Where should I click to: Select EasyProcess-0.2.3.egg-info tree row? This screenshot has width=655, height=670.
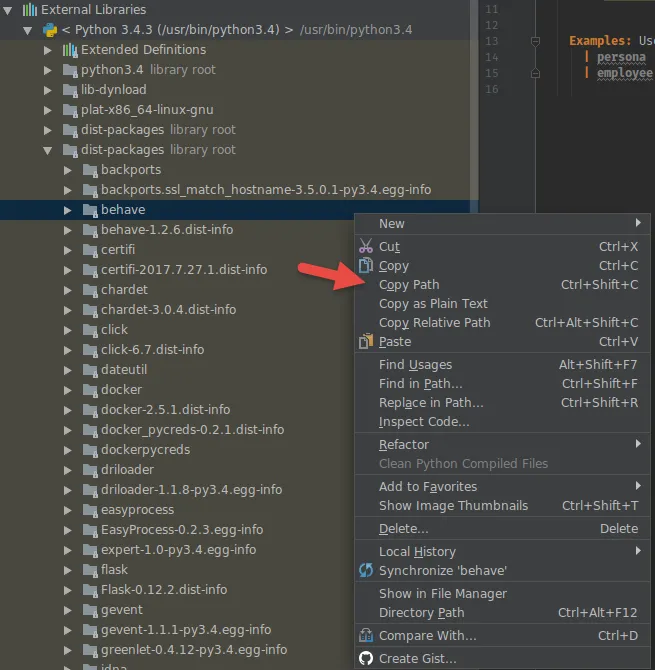pos(177,530)
